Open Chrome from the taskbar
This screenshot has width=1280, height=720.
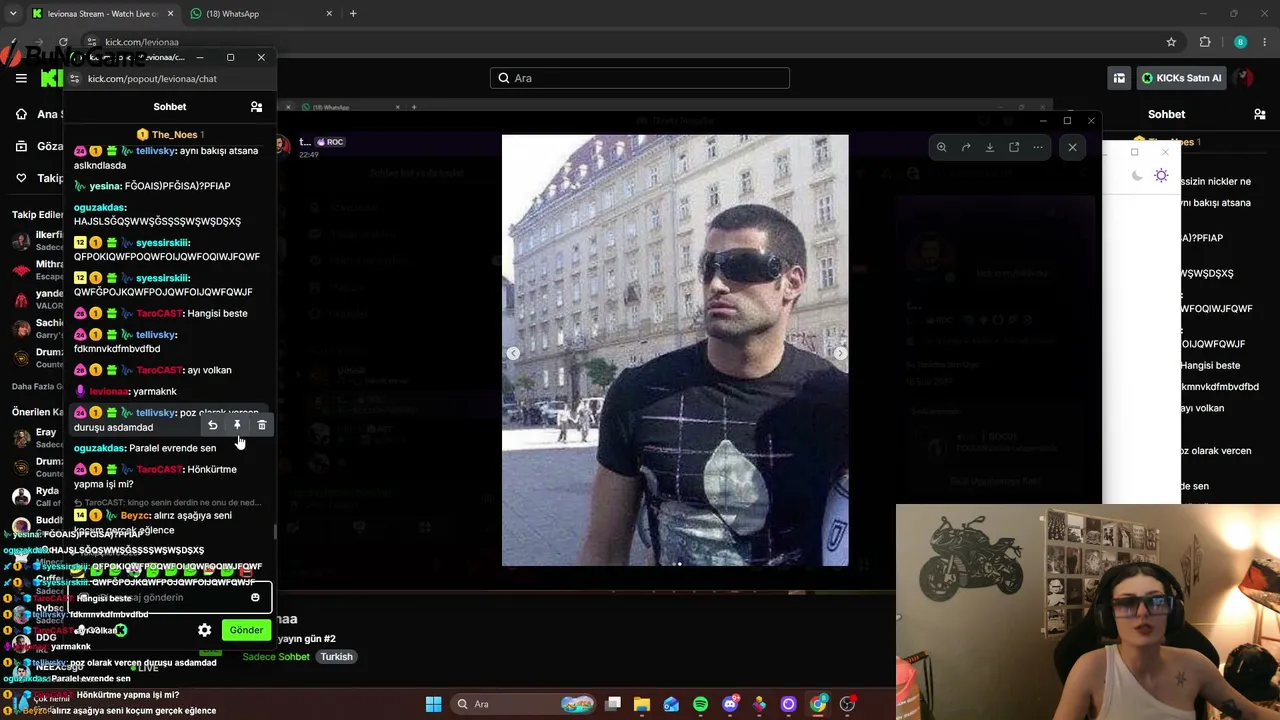(x=818, y=704)
